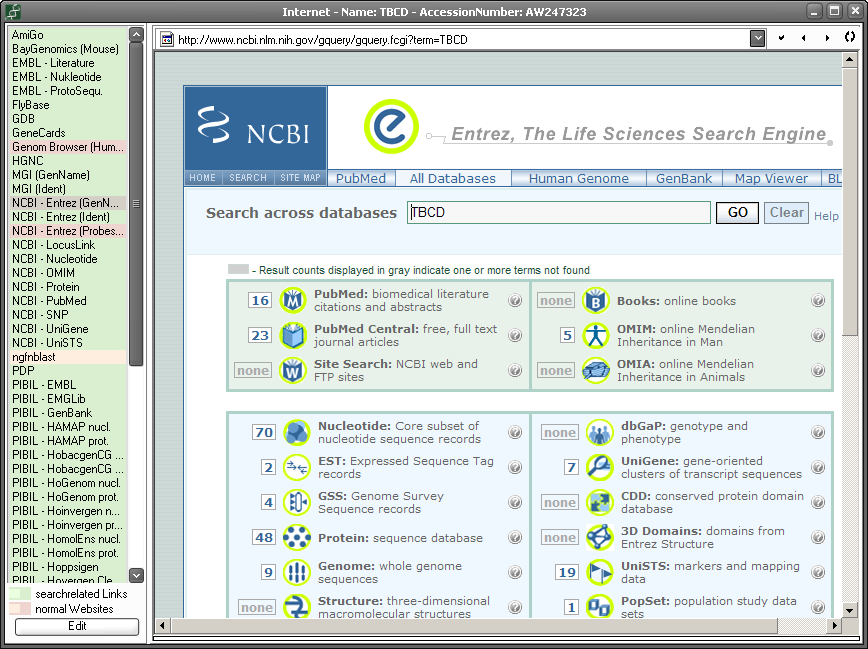Open the Help link beside search

tap(826, 216)
